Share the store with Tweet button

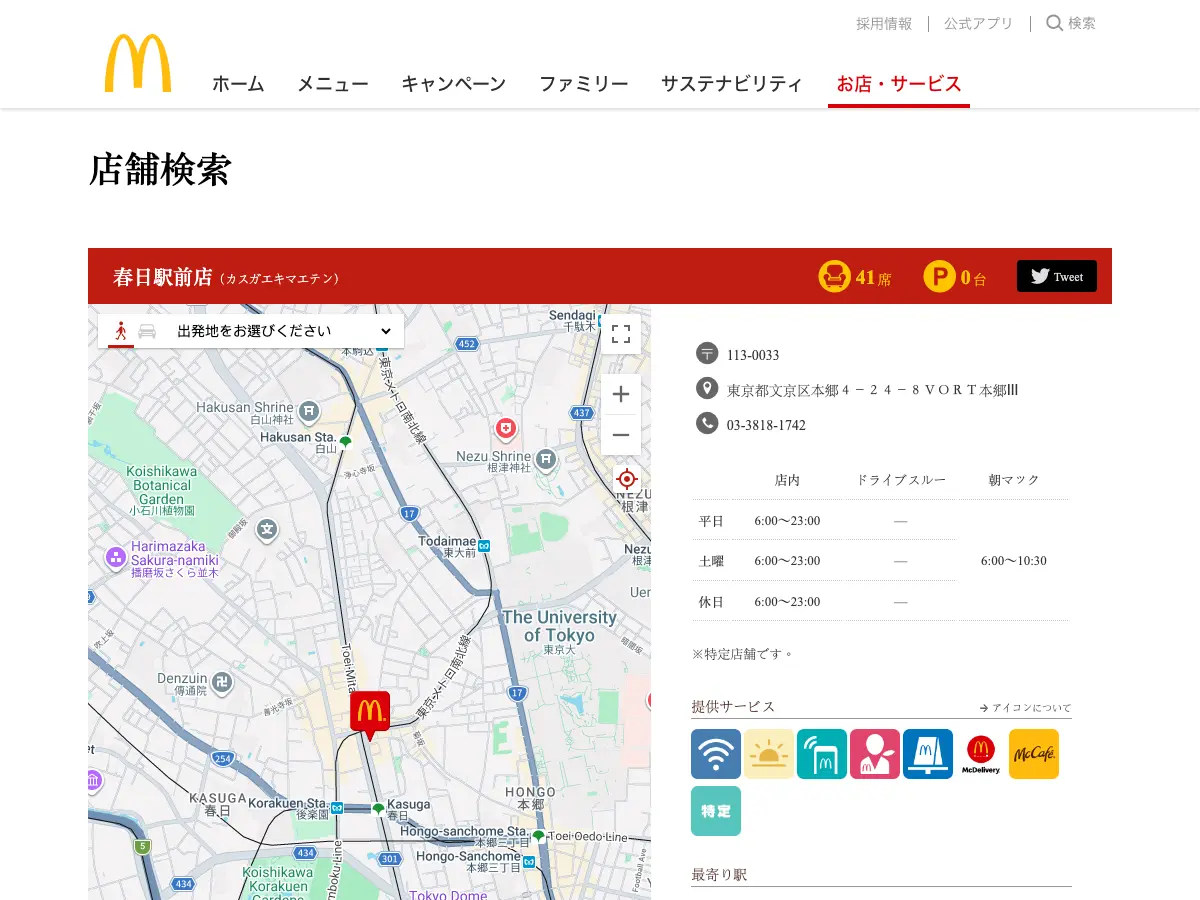[1057, 276]
